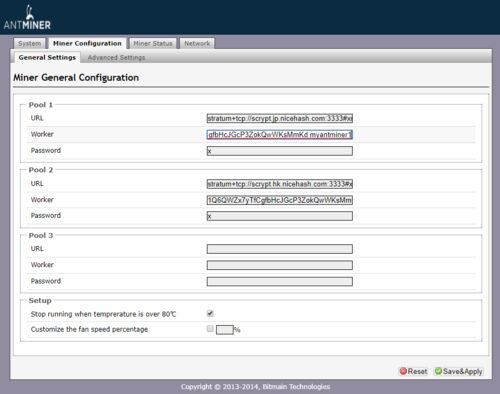The width and height of the screenshot is (500, 394).
Task: Click the Pool 1 Password field
Action: pos(280,151)
